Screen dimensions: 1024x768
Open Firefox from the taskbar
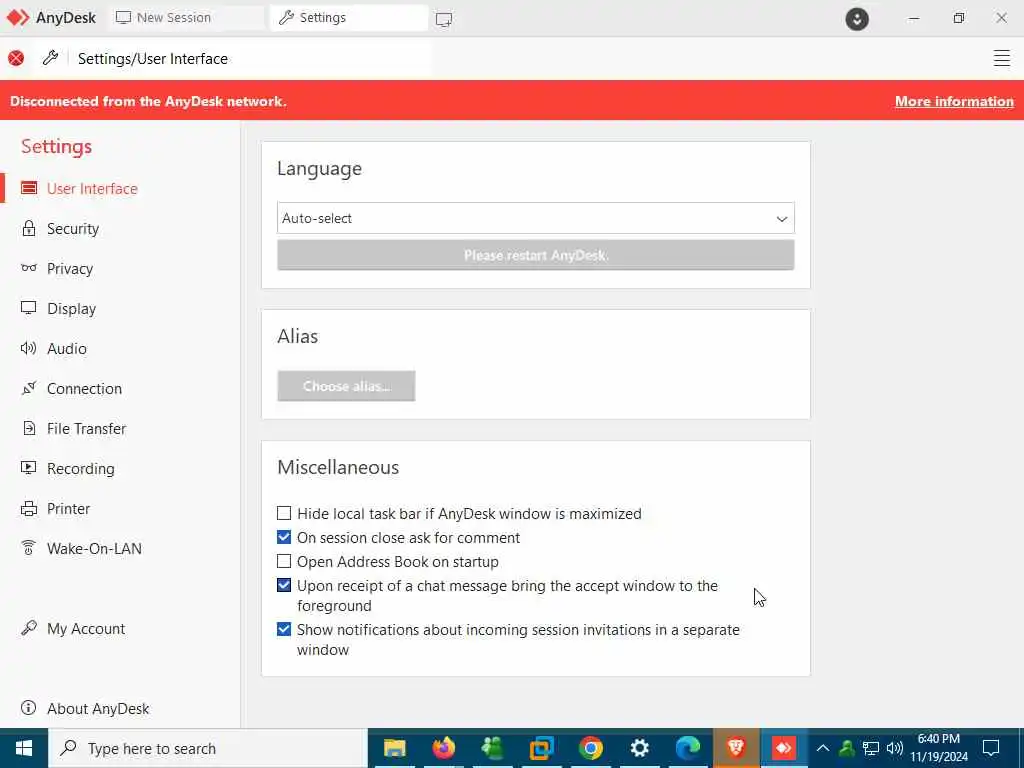443,748
